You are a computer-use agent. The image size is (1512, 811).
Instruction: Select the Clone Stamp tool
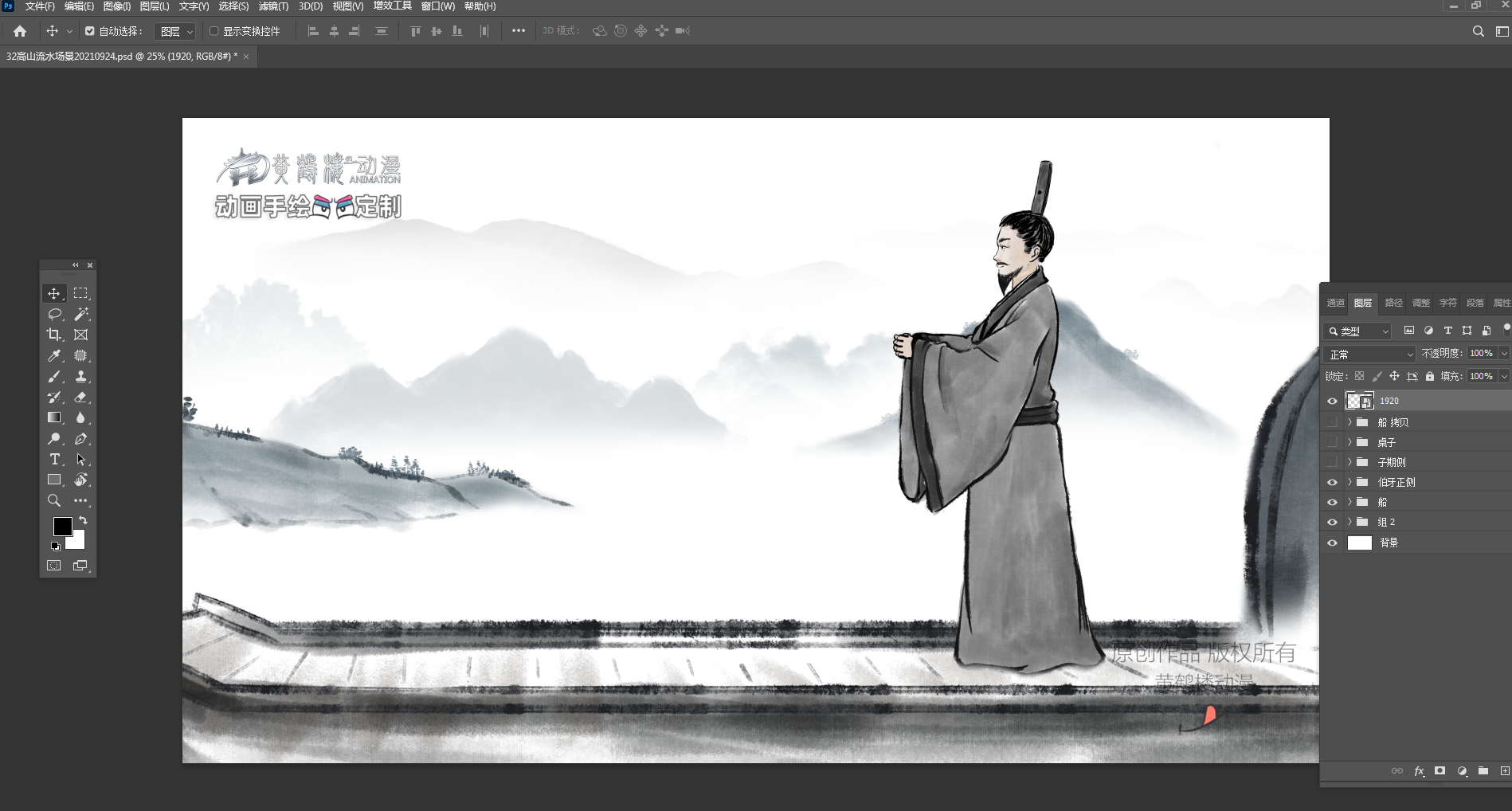tap(80, 376)
